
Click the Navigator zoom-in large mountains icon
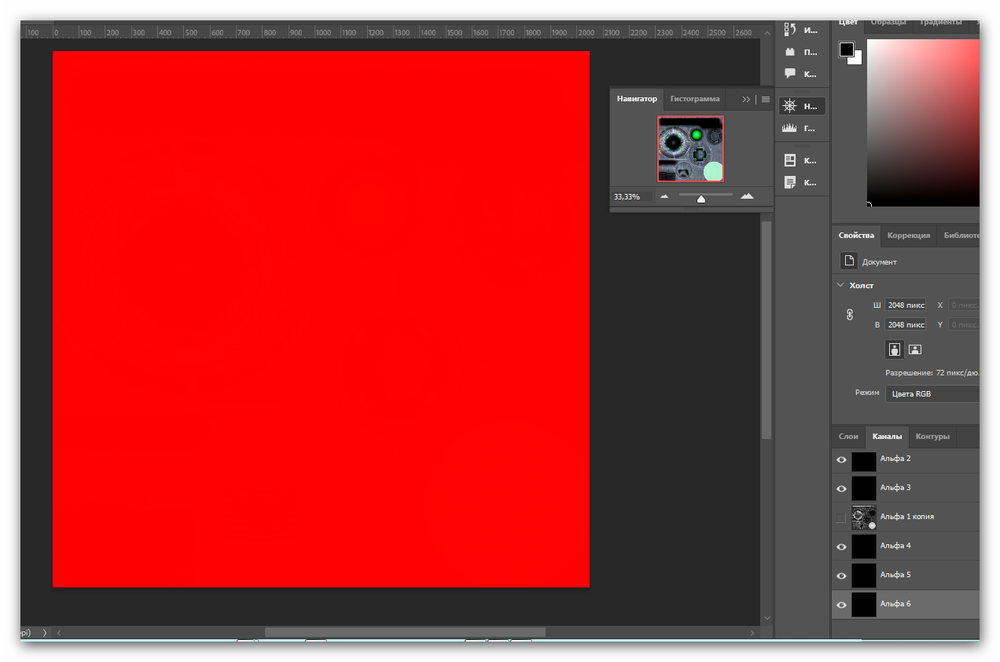(747, 196)
